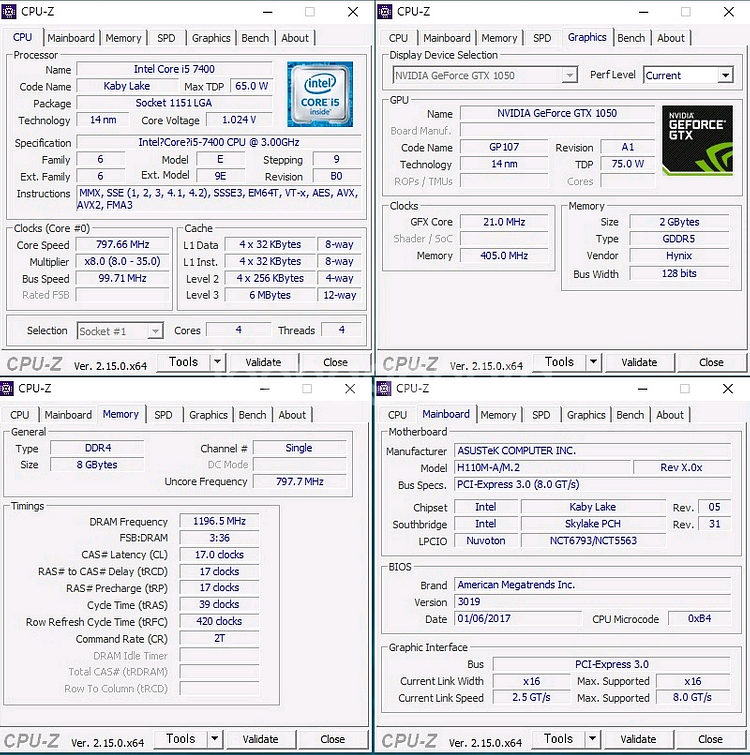Image resolution: width=750 pixels, height=755 pixels.
Task: Select About tab in the motherboard window
Action: click(670, 414)
